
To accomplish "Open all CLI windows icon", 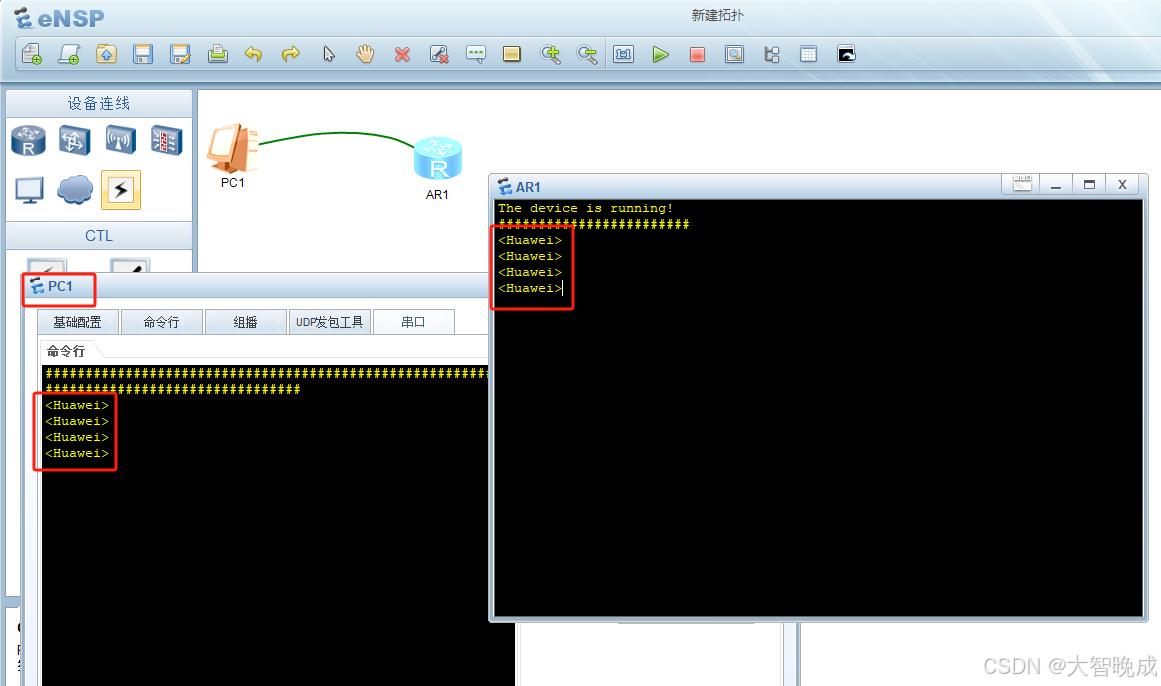I will (x=846, y=54).
